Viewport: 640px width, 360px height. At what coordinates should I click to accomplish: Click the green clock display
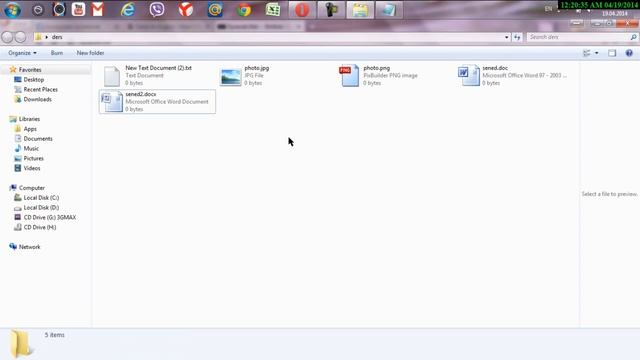[599, 5]
